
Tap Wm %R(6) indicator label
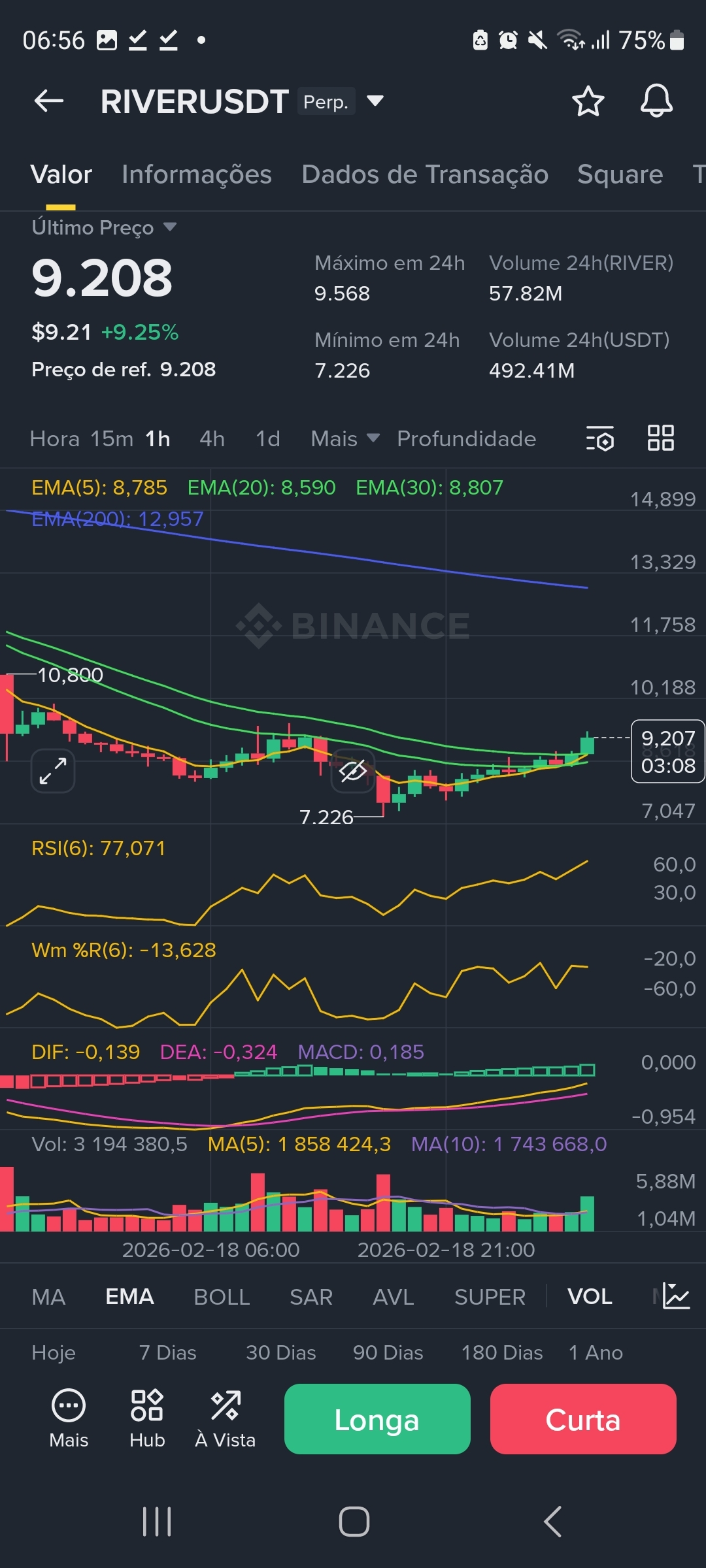click(124, 950)
